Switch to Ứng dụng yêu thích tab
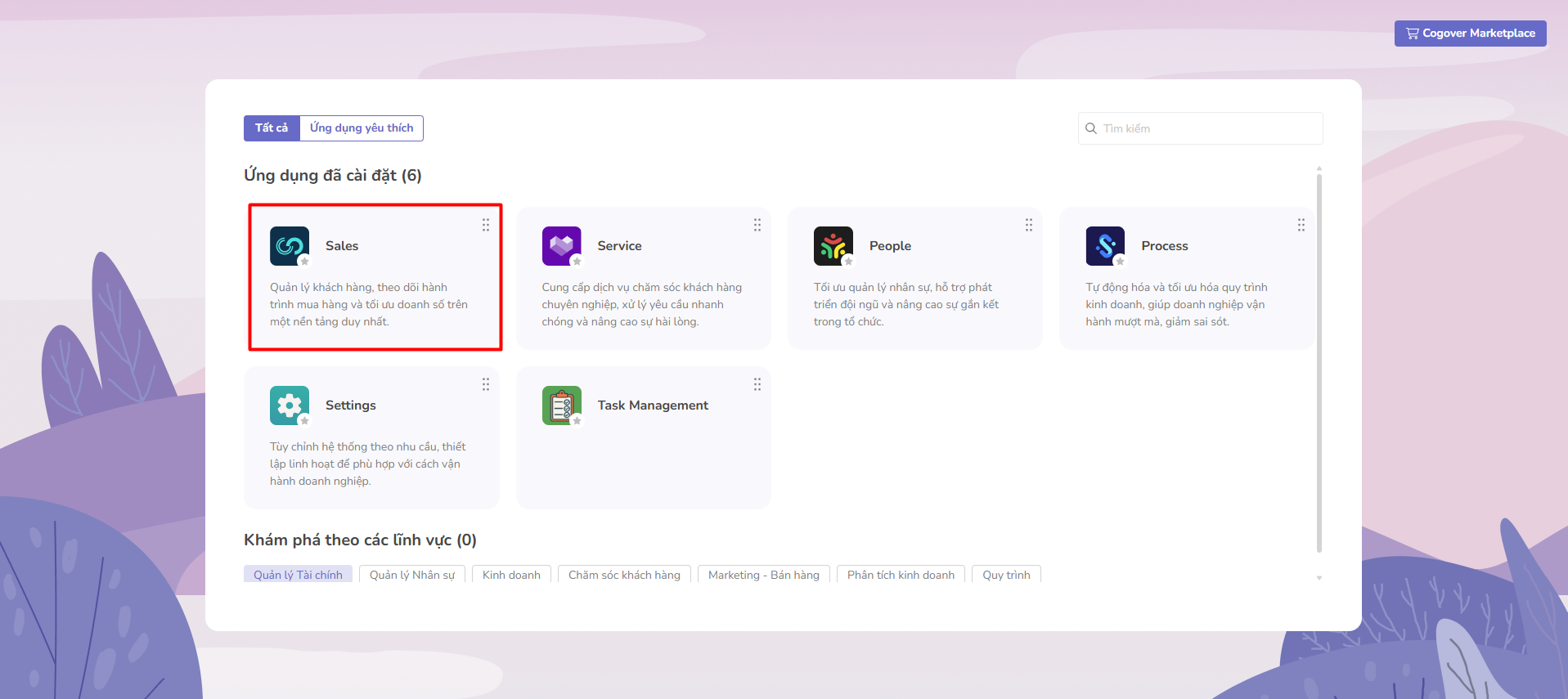Image resolution: width=1568 pixels, height=699 pixels. pyautogui.click(x=362, y=128)
